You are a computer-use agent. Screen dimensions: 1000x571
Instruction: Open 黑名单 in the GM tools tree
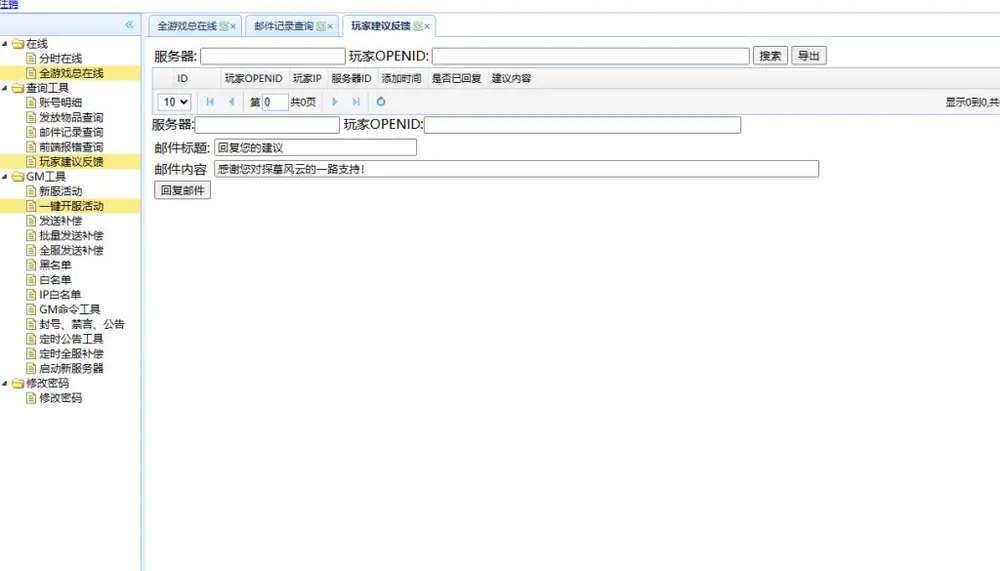(x=55, y=265)
